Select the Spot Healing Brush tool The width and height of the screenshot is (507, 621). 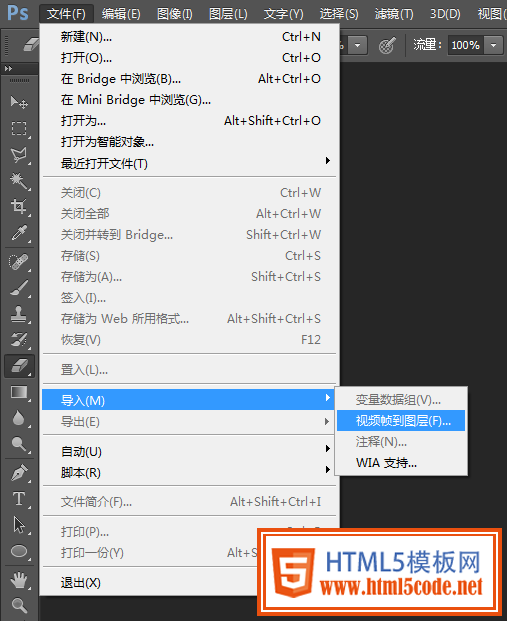coord(19,261)
